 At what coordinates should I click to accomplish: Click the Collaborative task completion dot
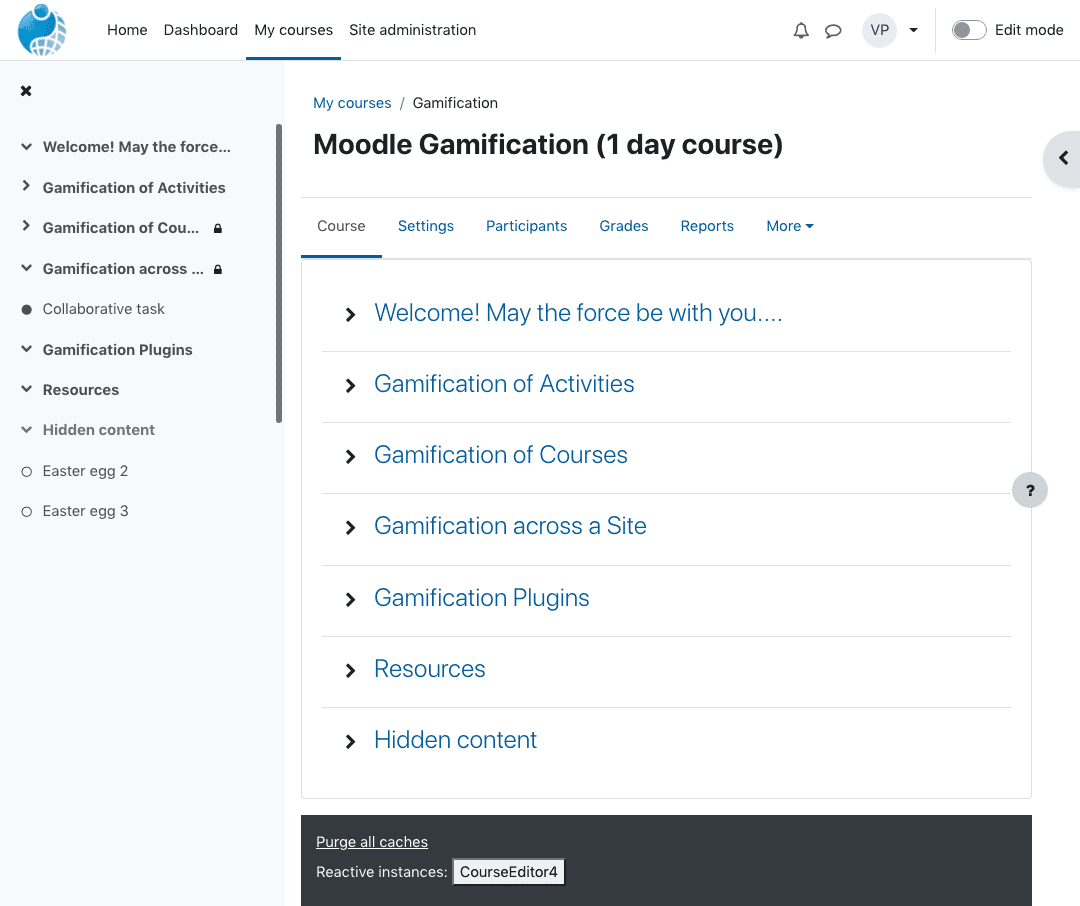click(26, 309)
